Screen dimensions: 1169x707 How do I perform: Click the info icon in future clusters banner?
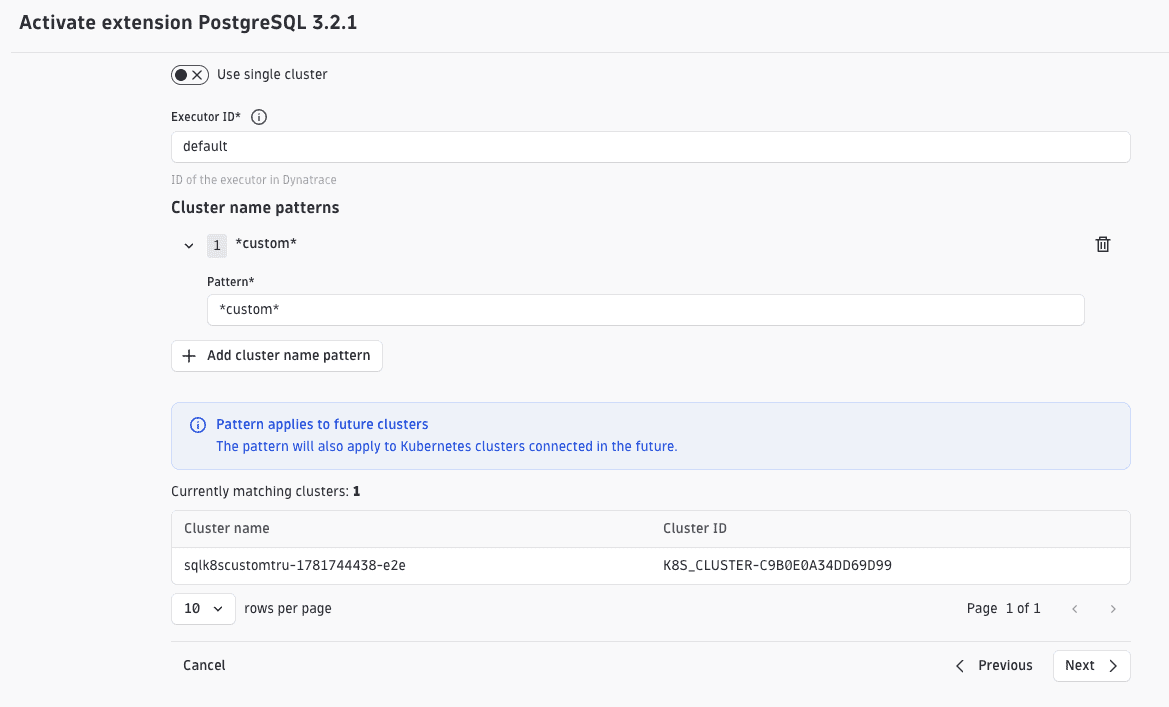pos(198,425)
